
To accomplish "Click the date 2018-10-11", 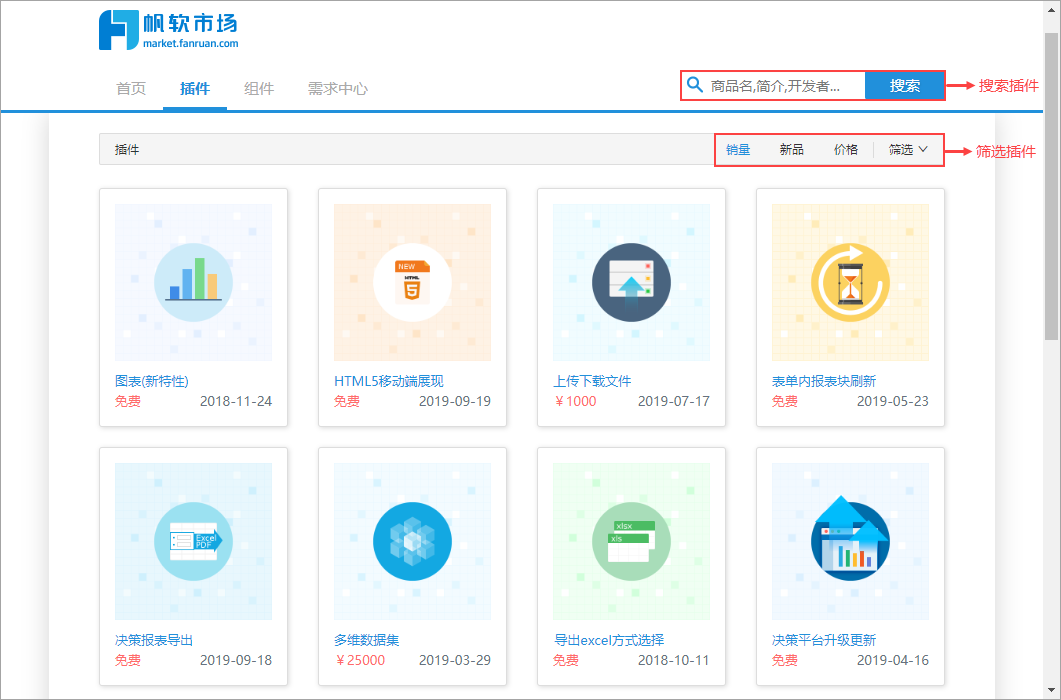I will pyautogui.click(x=674, y=660).
